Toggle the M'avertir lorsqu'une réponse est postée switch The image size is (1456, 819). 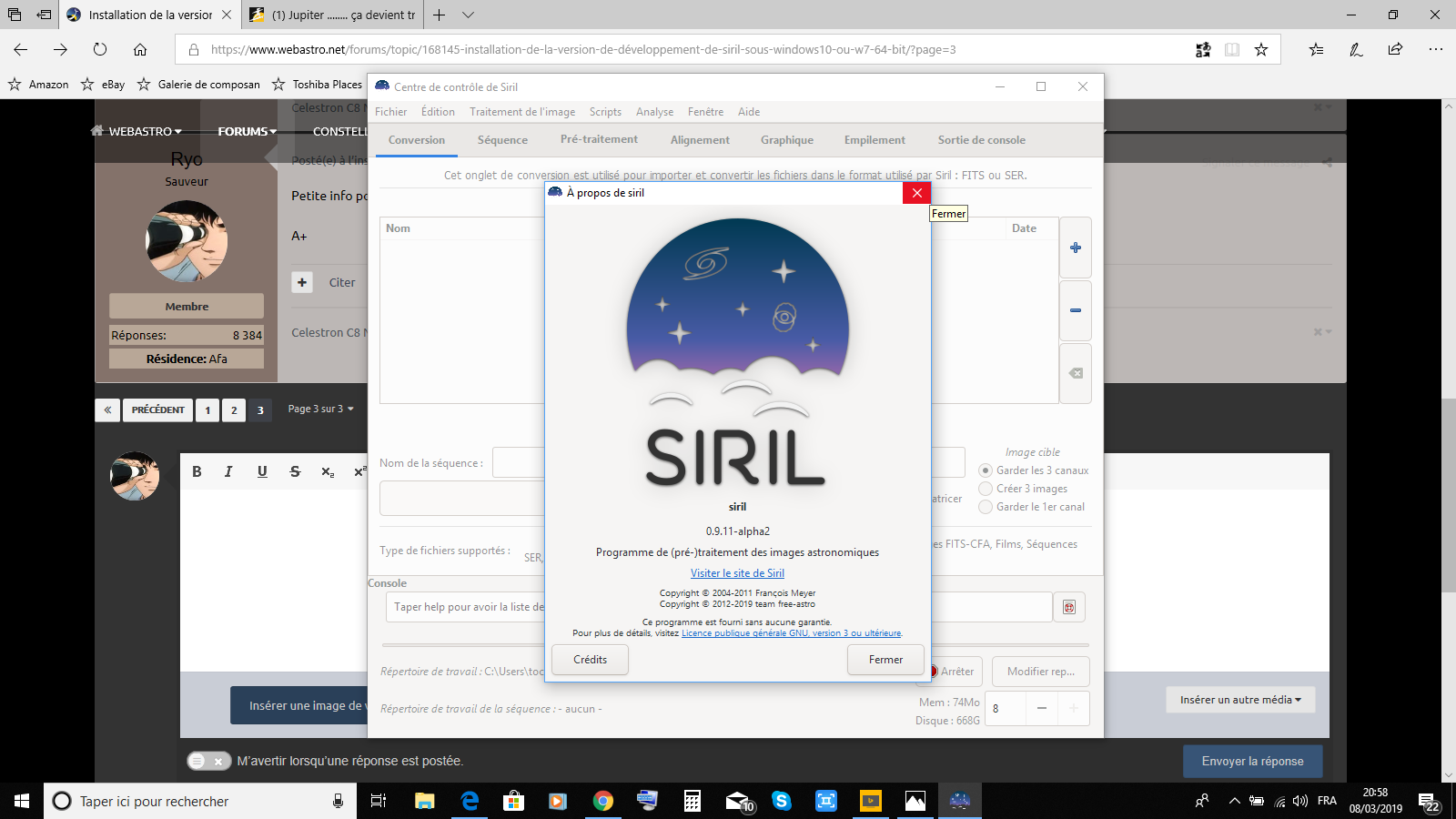pos(208,762)
